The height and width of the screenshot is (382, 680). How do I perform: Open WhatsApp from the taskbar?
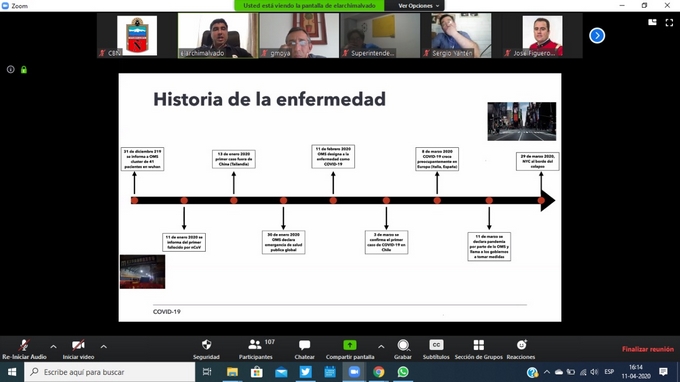[x=403, y=372]
